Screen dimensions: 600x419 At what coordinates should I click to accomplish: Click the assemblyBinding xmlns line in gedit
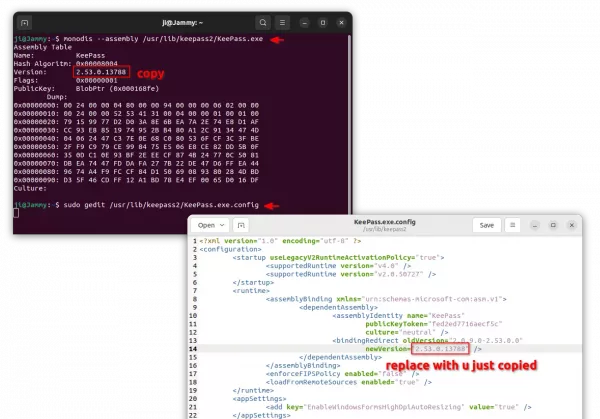pos(386,299)
